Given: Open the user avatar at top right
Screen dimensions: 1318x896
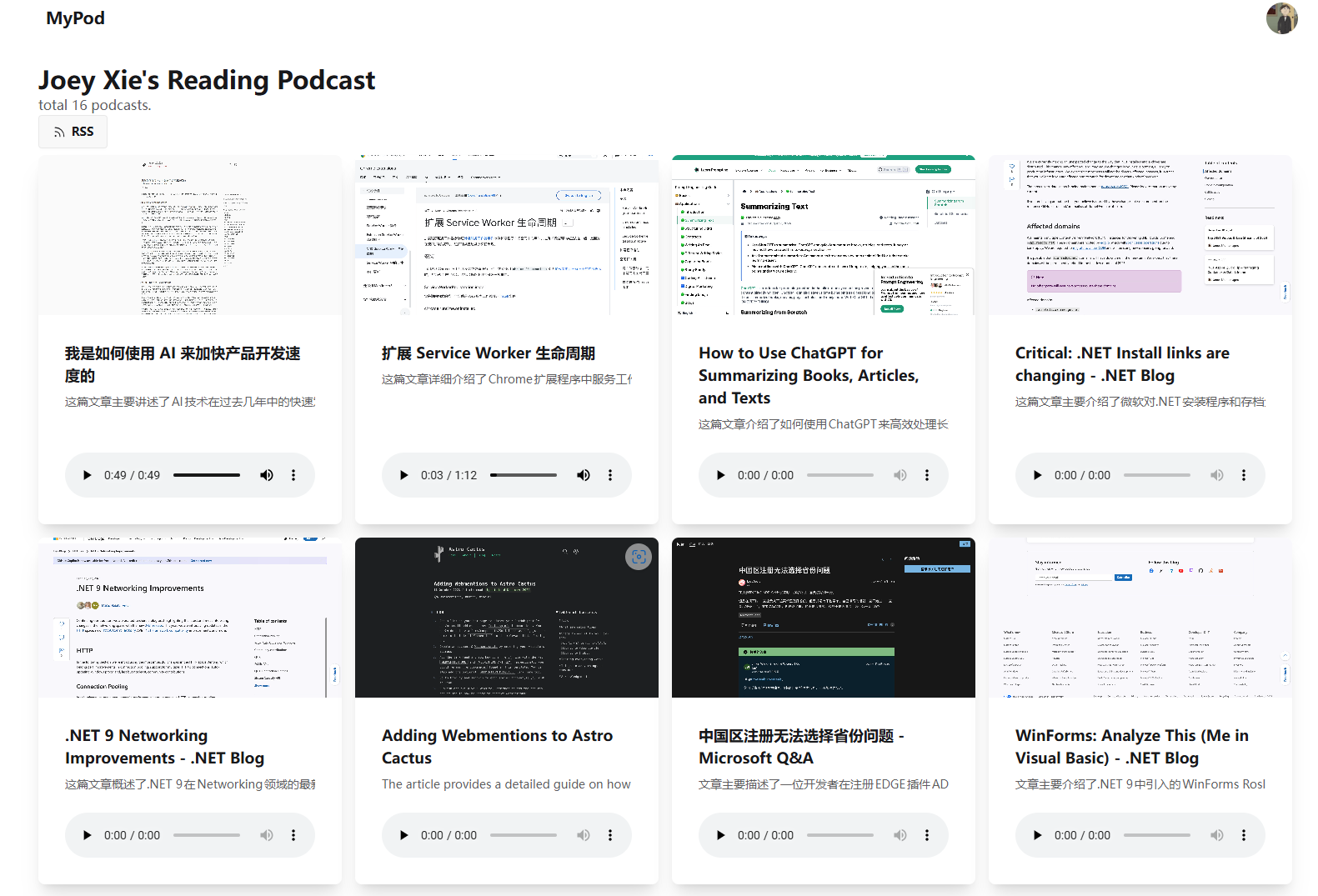Looking at the screenshot, I should 1281,18.
